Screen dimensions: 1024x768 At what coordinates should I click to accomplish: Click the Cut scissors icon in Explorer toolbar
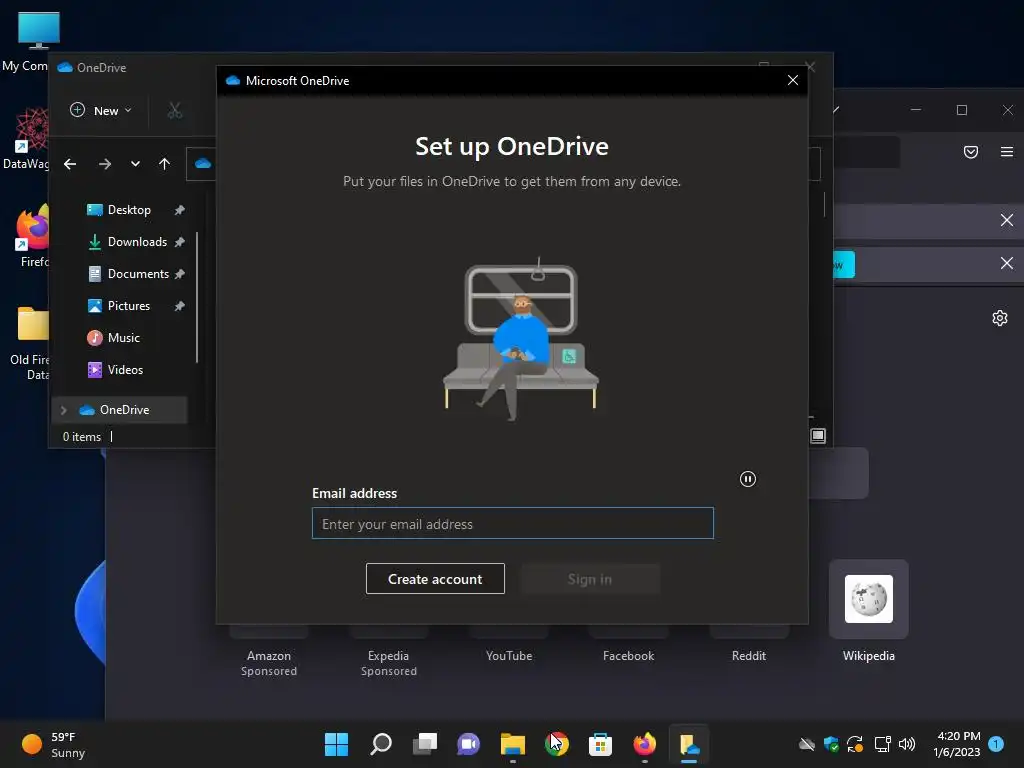click(174, 110)
